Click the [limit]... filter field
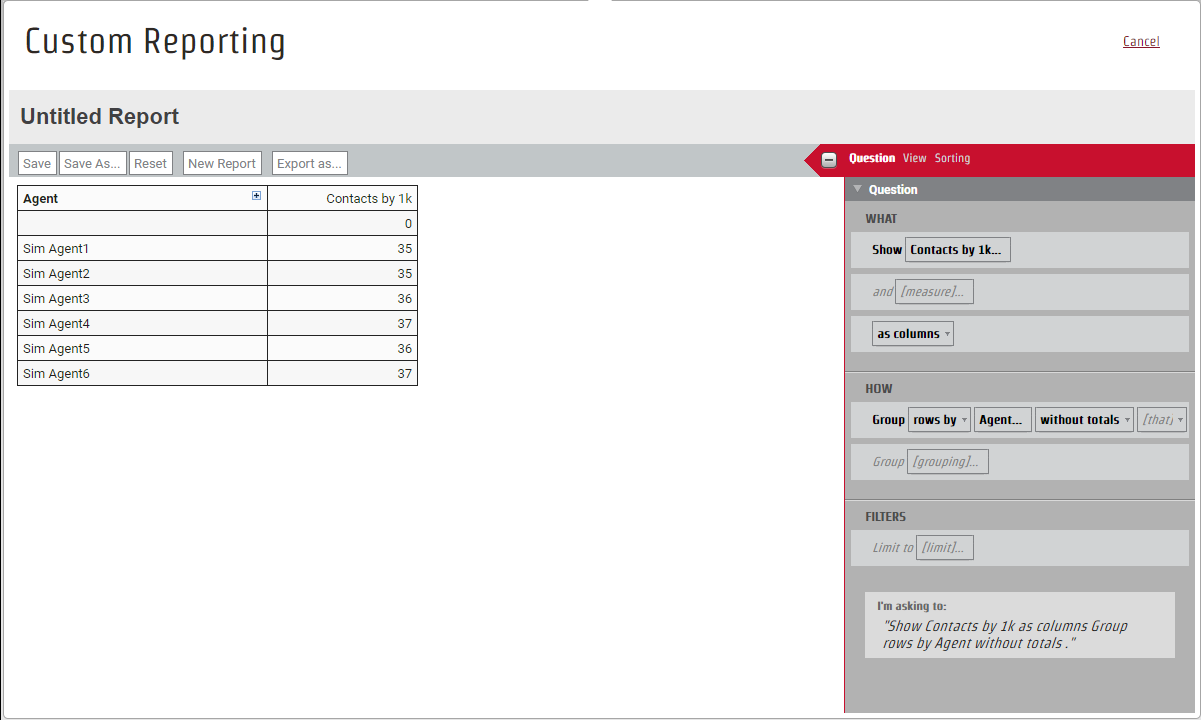Image resolution: width=1201 pixels, height=720 pixels. coord(944,548)
